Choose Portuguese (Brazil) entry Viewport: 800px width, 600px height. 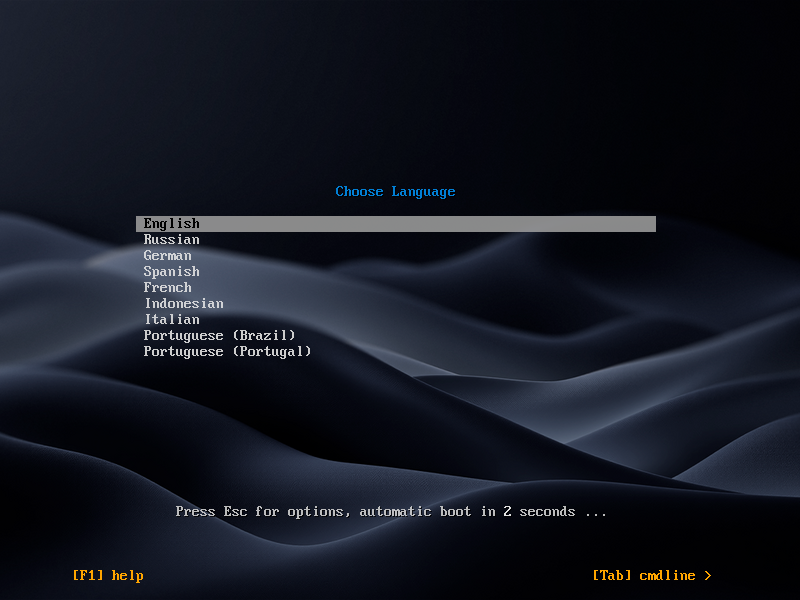(219, 336)
